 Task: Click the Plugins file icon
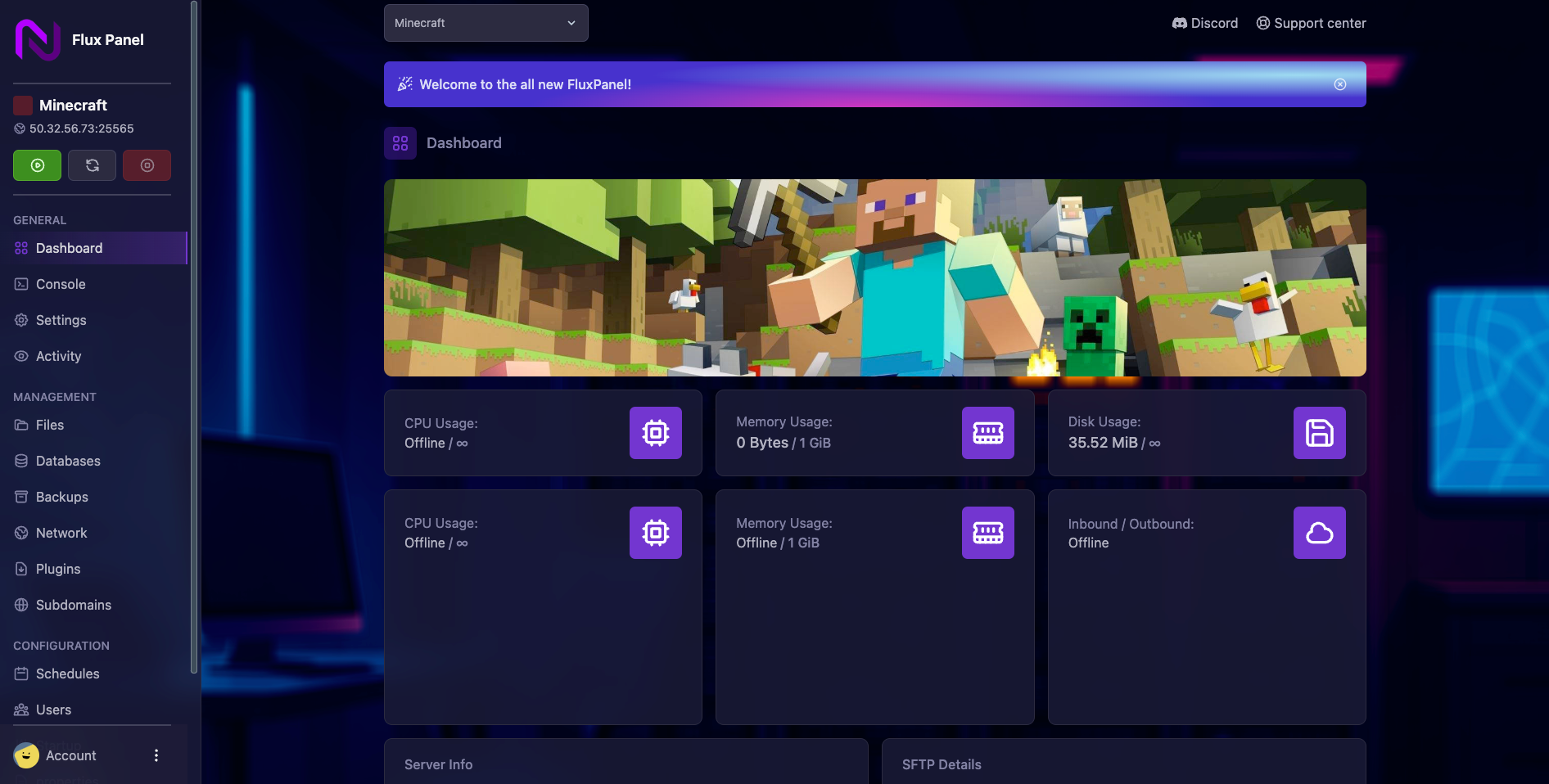(x=21, y=569)
